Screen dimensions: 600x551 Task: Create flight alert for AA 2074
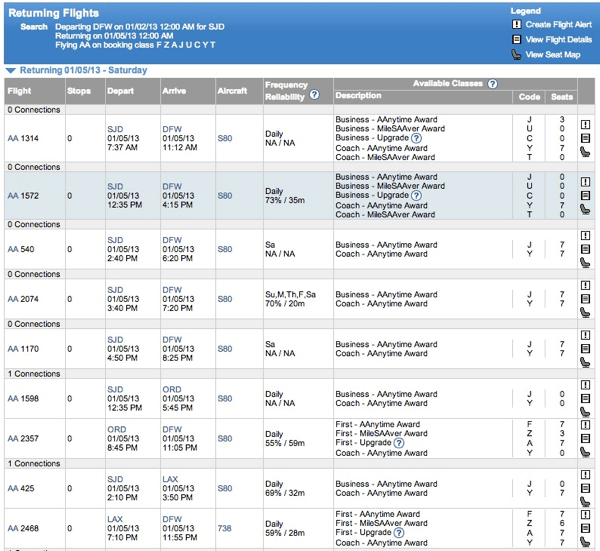click(x=585, y=285)
